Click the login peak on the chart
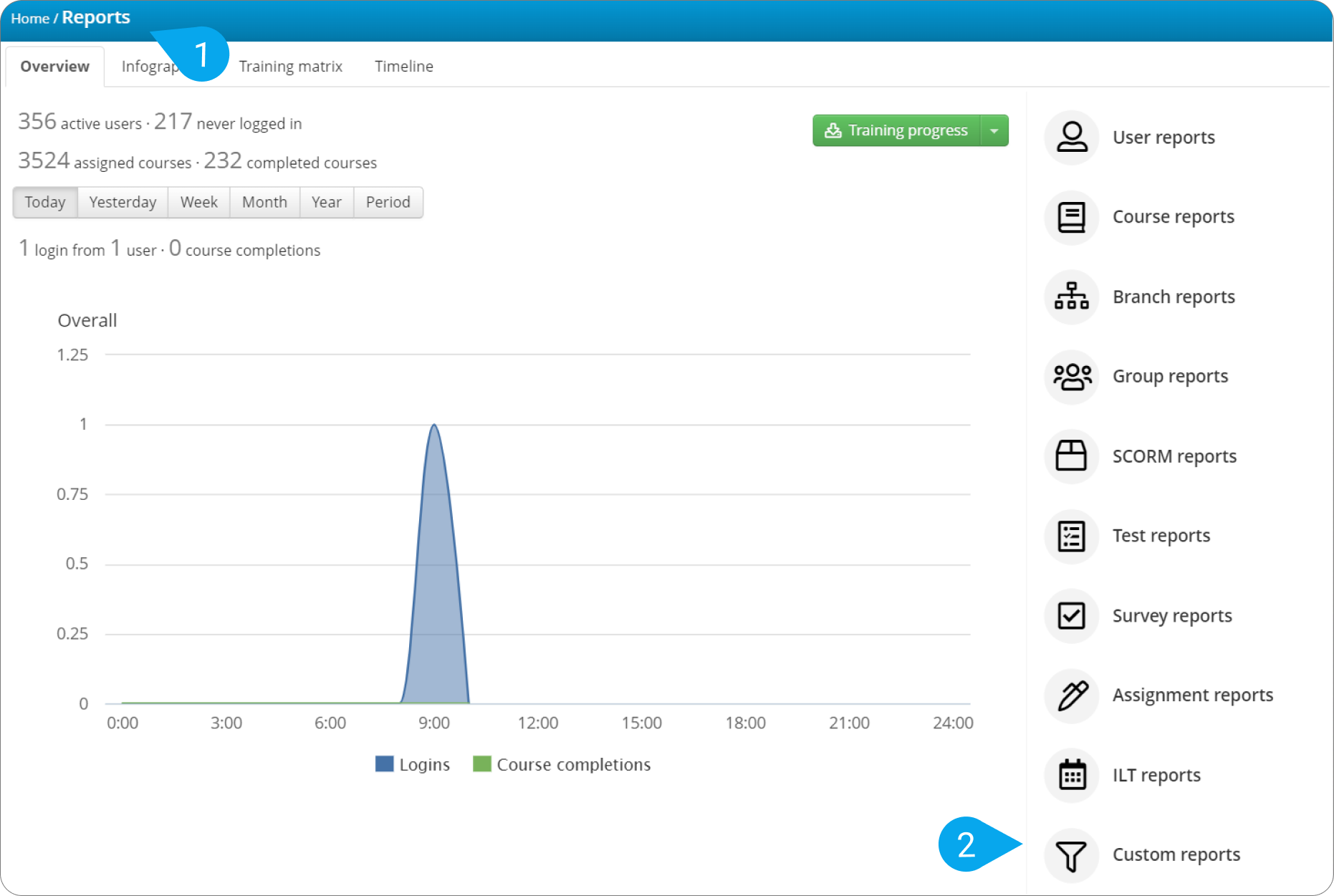The width and height of the screenshot is (1334, 896). (x=434, y=426)
